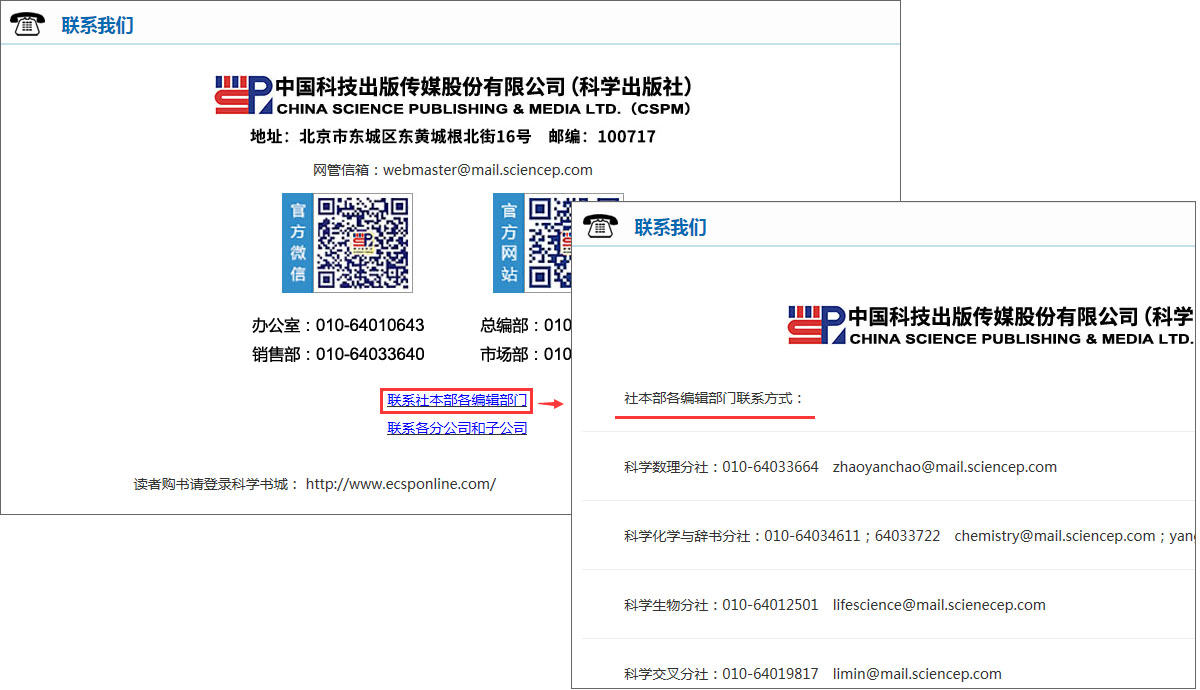1200x690 pixels.
Task: Click the CSPM logo in the back window
Action: 243,95
